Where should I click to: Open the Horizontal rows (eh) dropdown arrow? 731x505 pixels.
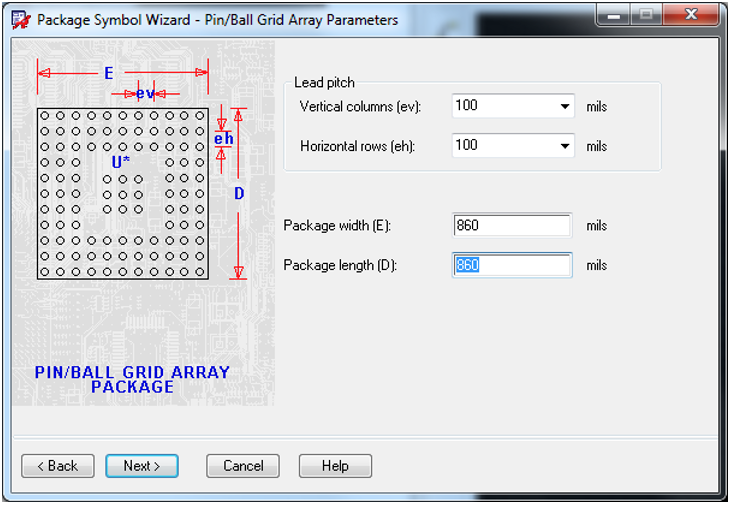click(565, 146)
